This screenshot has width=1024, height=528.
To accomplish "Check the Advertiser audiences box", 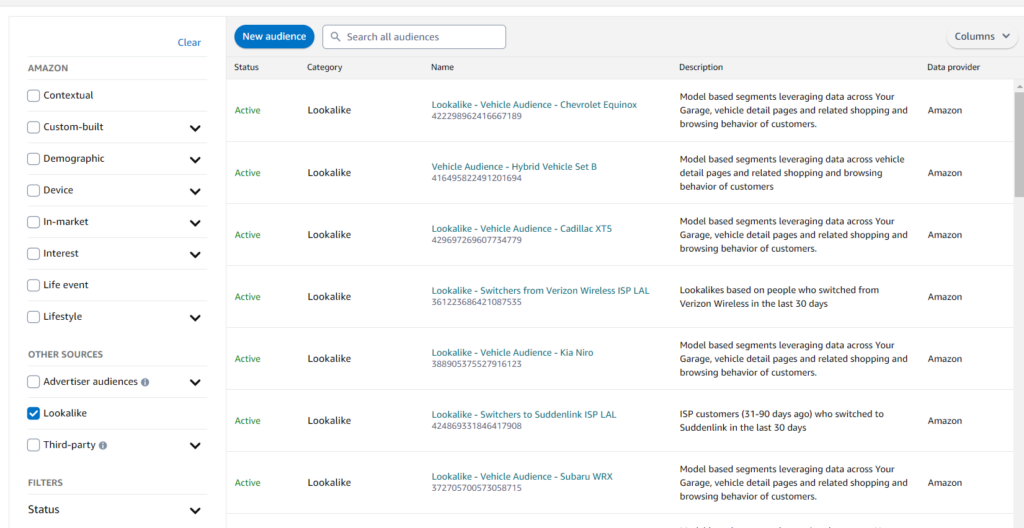I will point(33,382).
